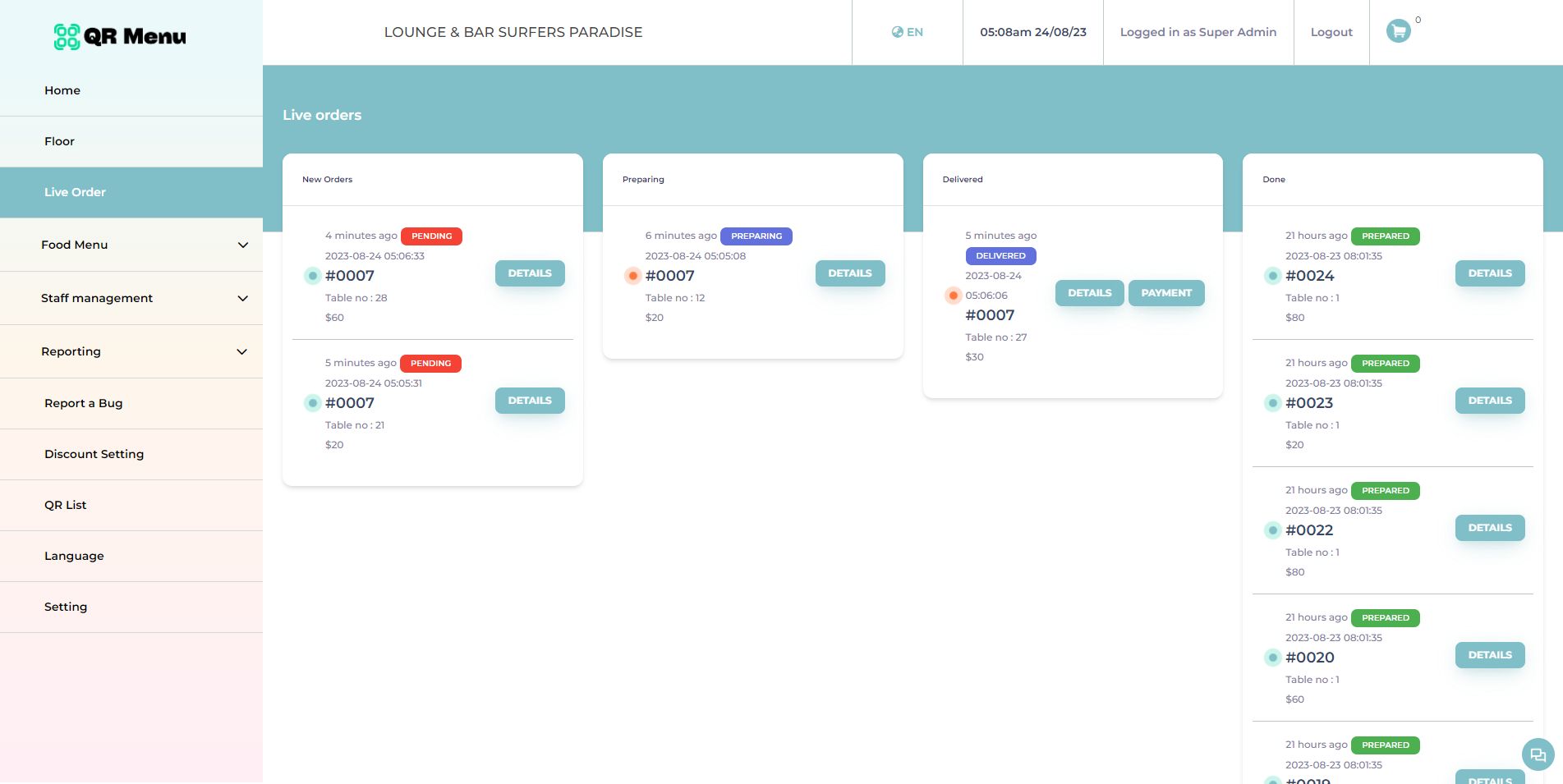This screenshot has height=784, width=1563.
Task: Click the QR Menu logo
Action: point(120,36)
